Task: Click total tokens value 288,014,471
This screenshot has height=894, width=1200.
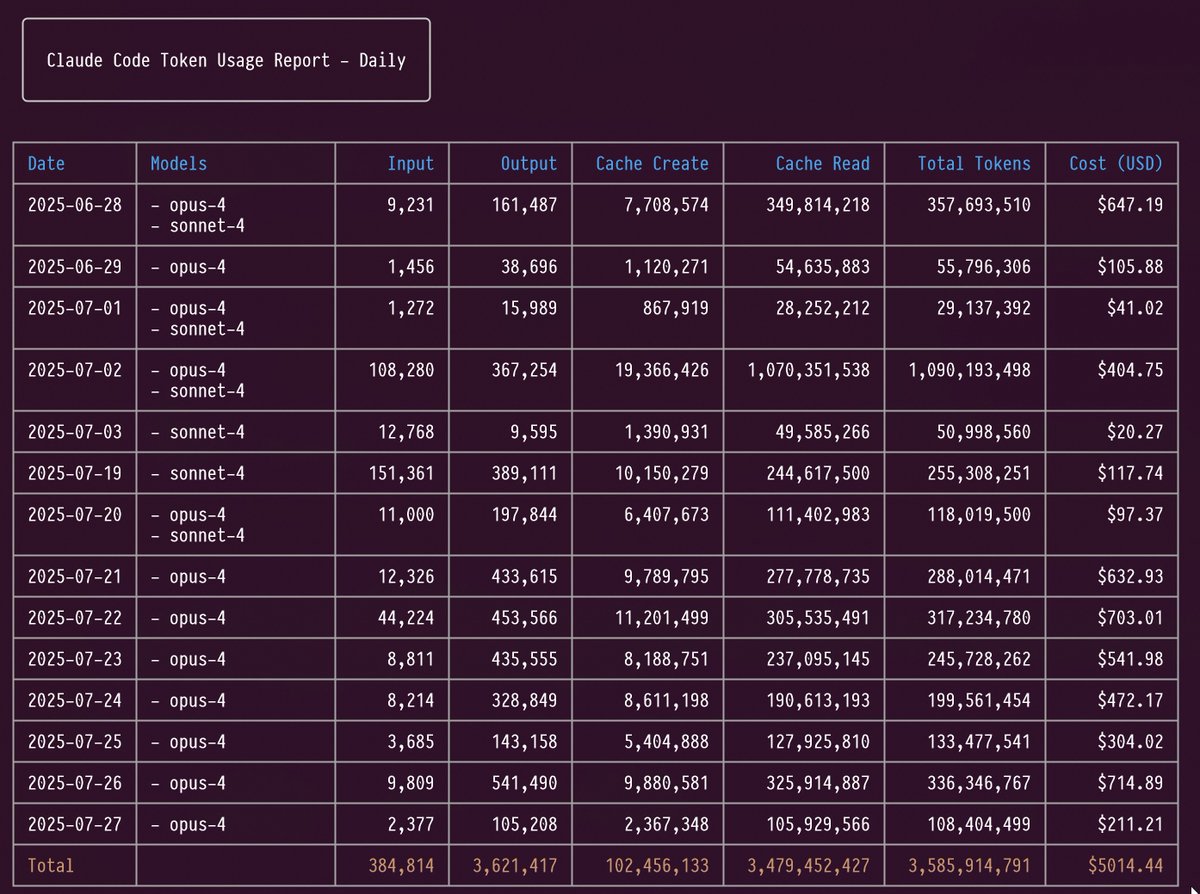Action: (x=980, y=577)
